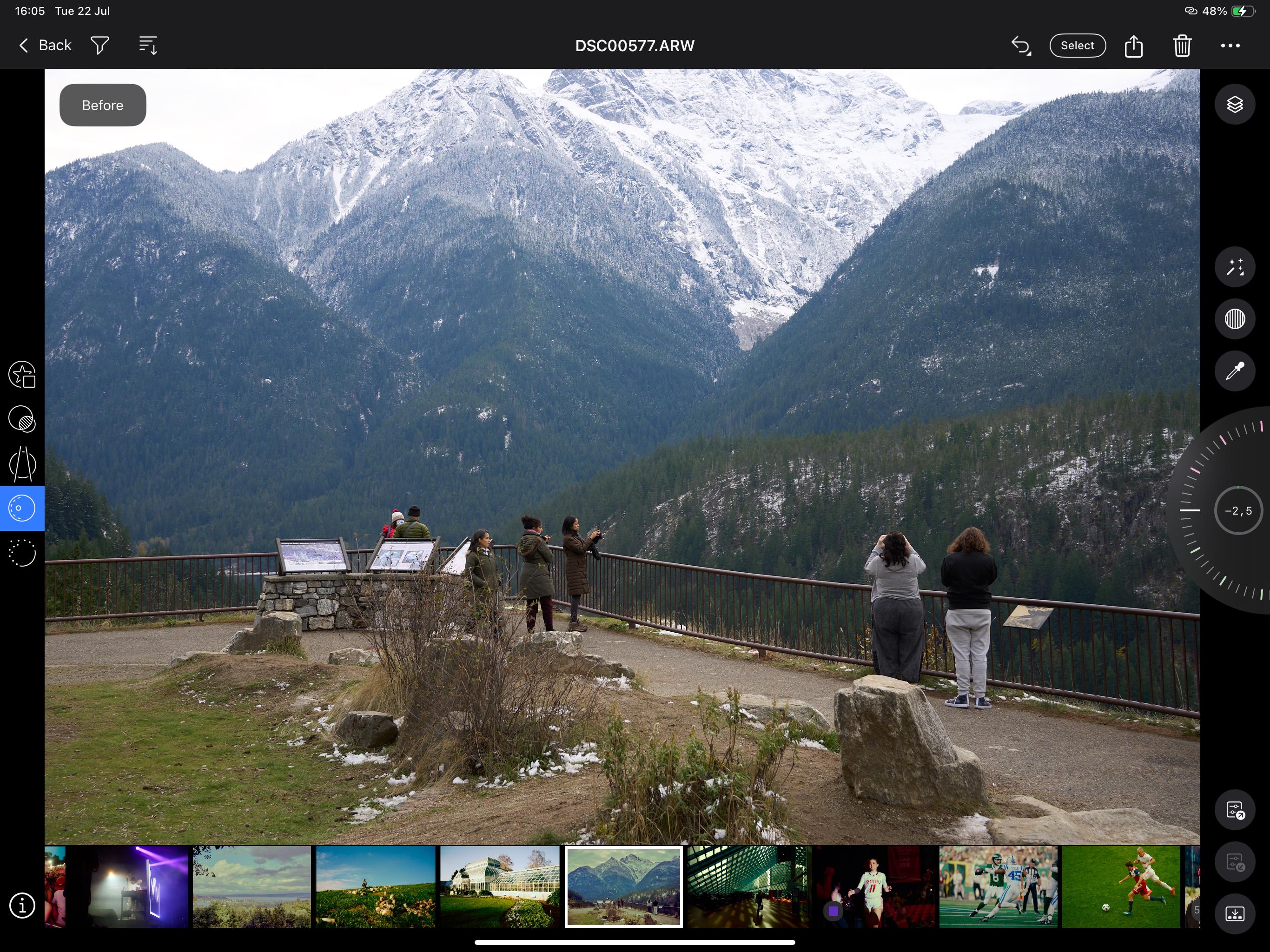
Task: Open the masks tool icon
Action: pos(22,419)
